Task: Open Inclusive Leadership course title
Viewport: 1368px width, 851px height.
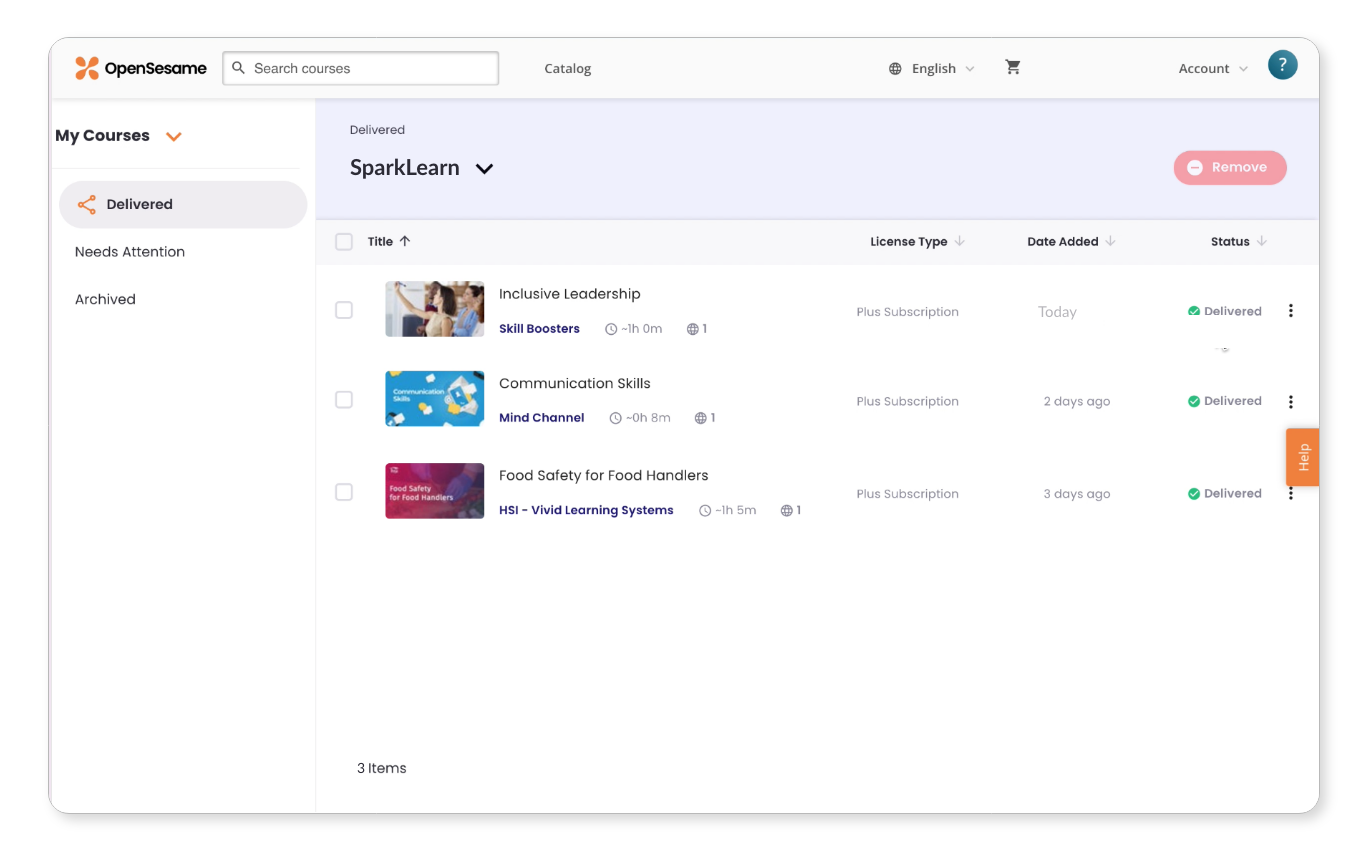Action: 570,294
